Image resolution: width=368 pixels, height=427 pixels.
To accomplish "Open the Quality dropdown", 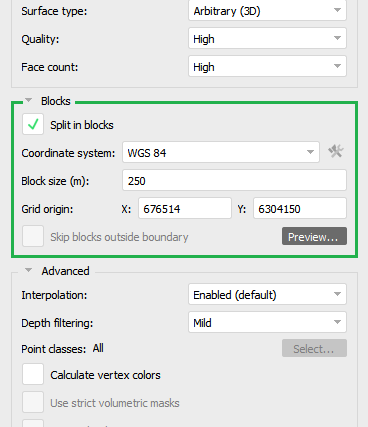I will click(x=267, y=39).
